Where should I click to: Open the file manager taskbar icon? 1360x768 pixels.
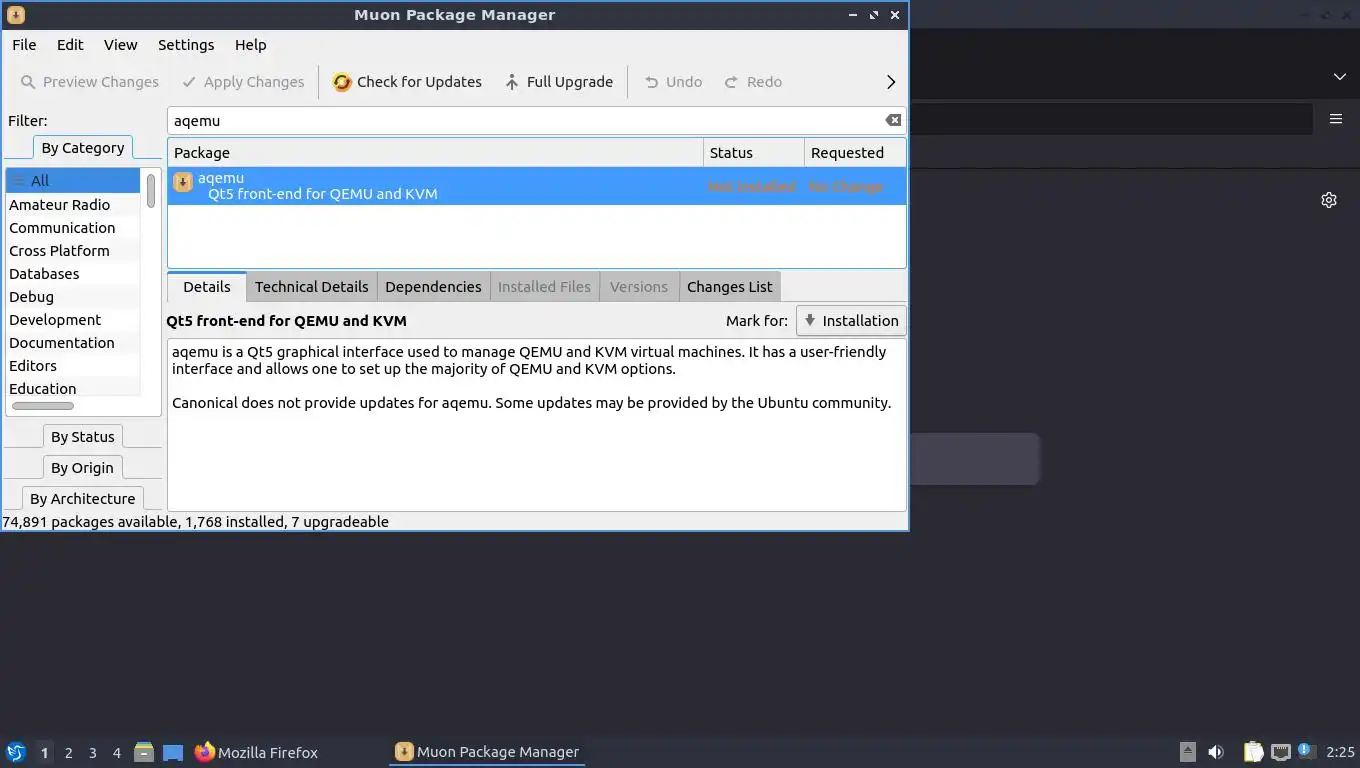coord(144,752)
